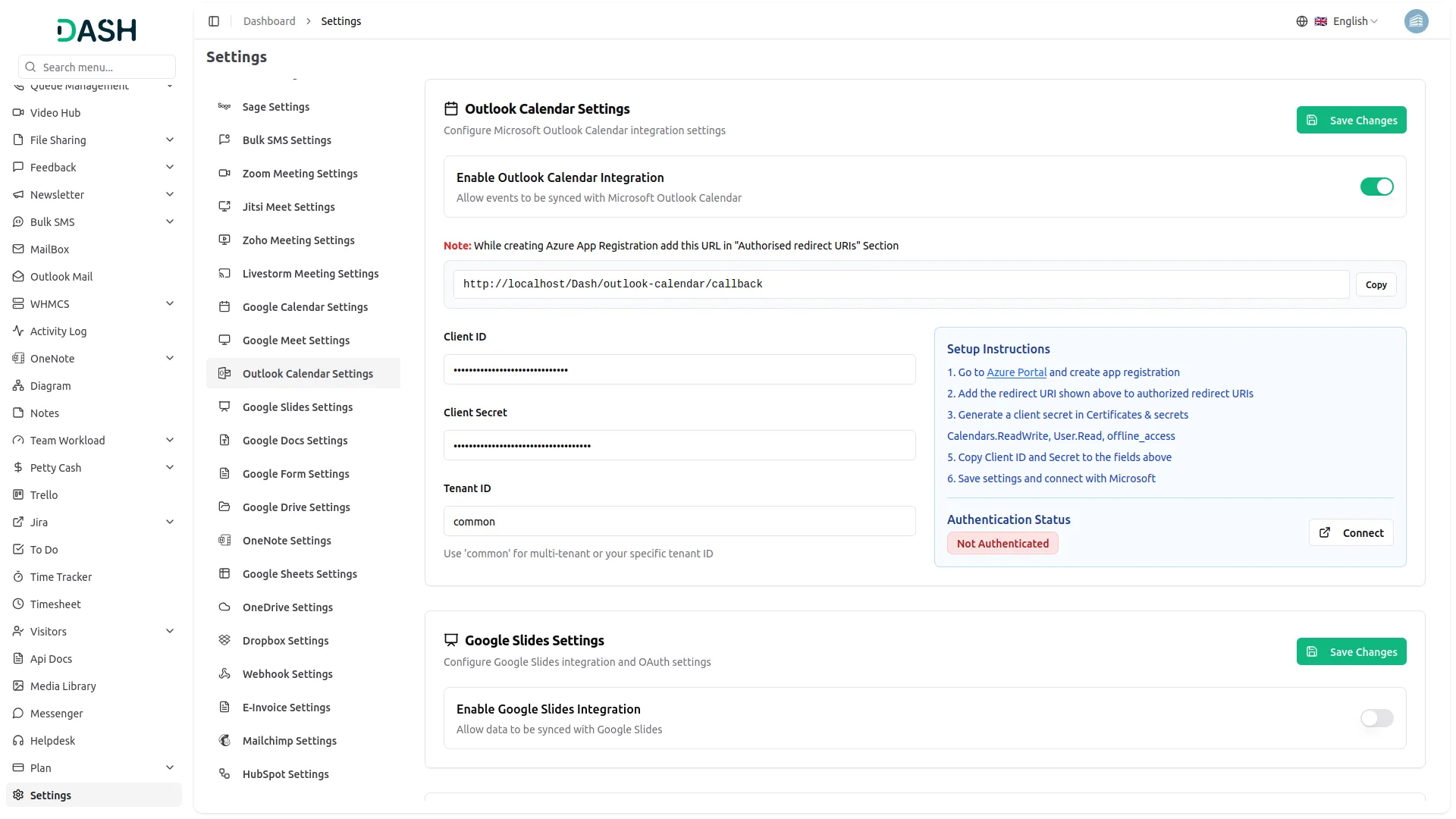Screen dimensions: 1456x819
Task: Click the Search menu box
Action: pyautogui.click(x=97, y=67)
